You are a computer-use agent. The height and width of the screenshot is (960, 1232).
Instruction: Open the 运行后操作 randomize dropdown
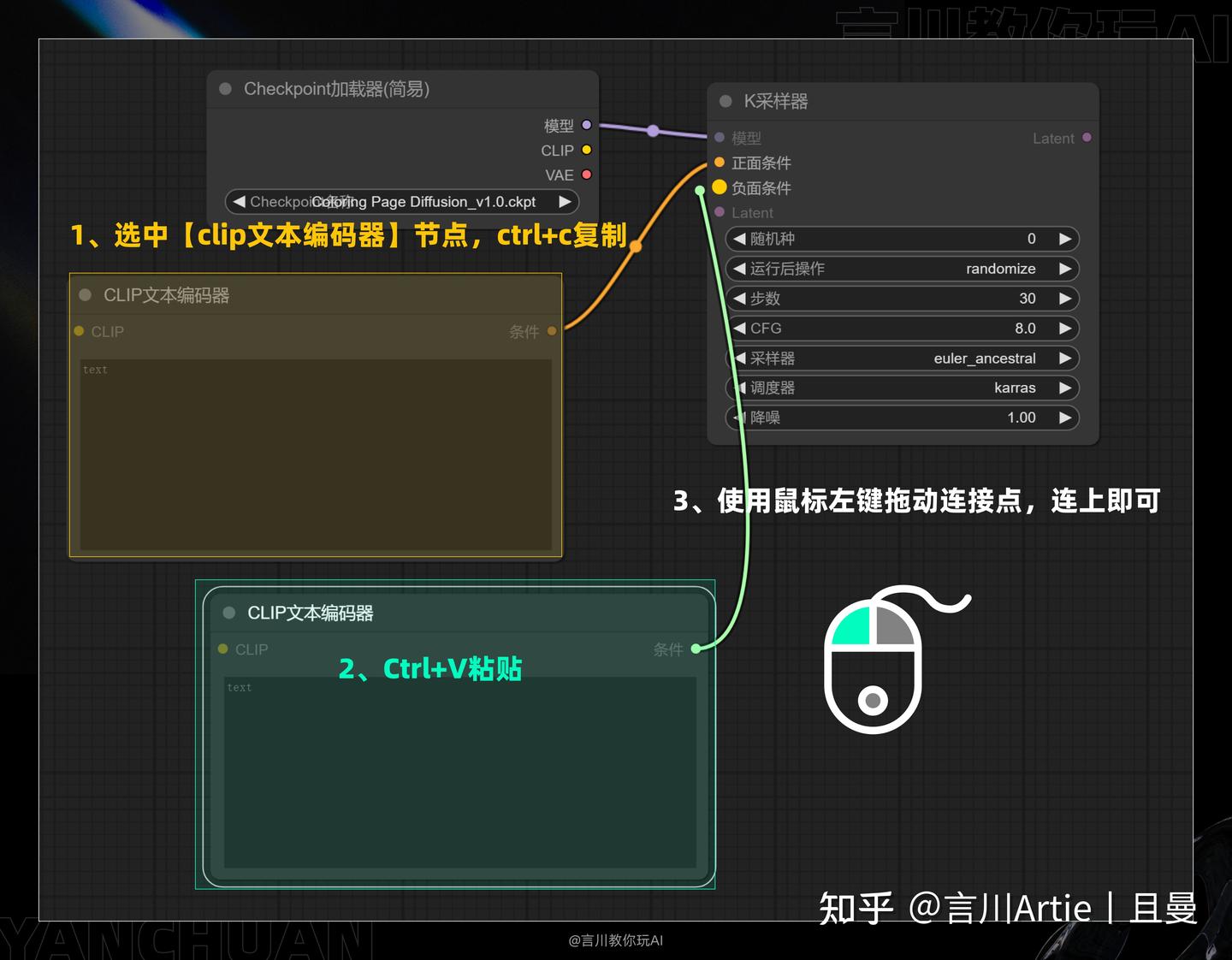tap(903, 269)
